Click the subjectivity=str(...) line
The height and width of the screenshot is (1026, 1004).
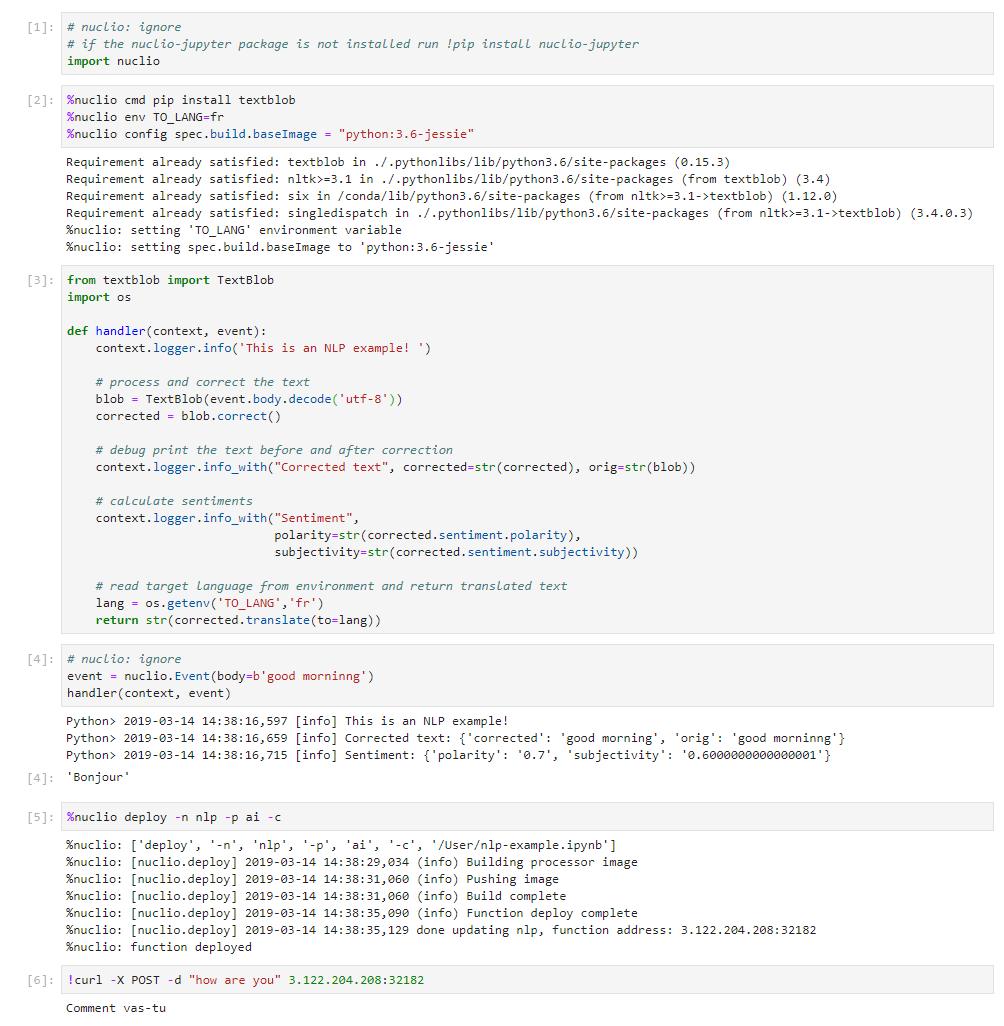456,552
